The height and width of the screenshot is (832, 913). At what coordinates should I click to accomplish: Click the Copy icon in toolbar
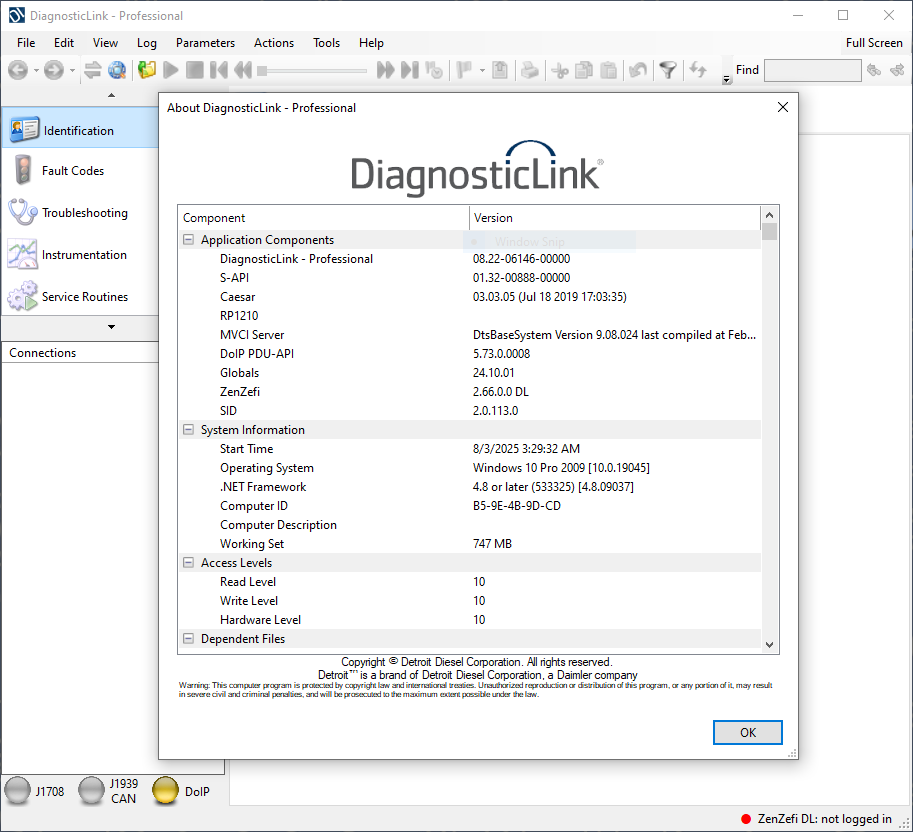pyautogui.click(x=584, y=70)
